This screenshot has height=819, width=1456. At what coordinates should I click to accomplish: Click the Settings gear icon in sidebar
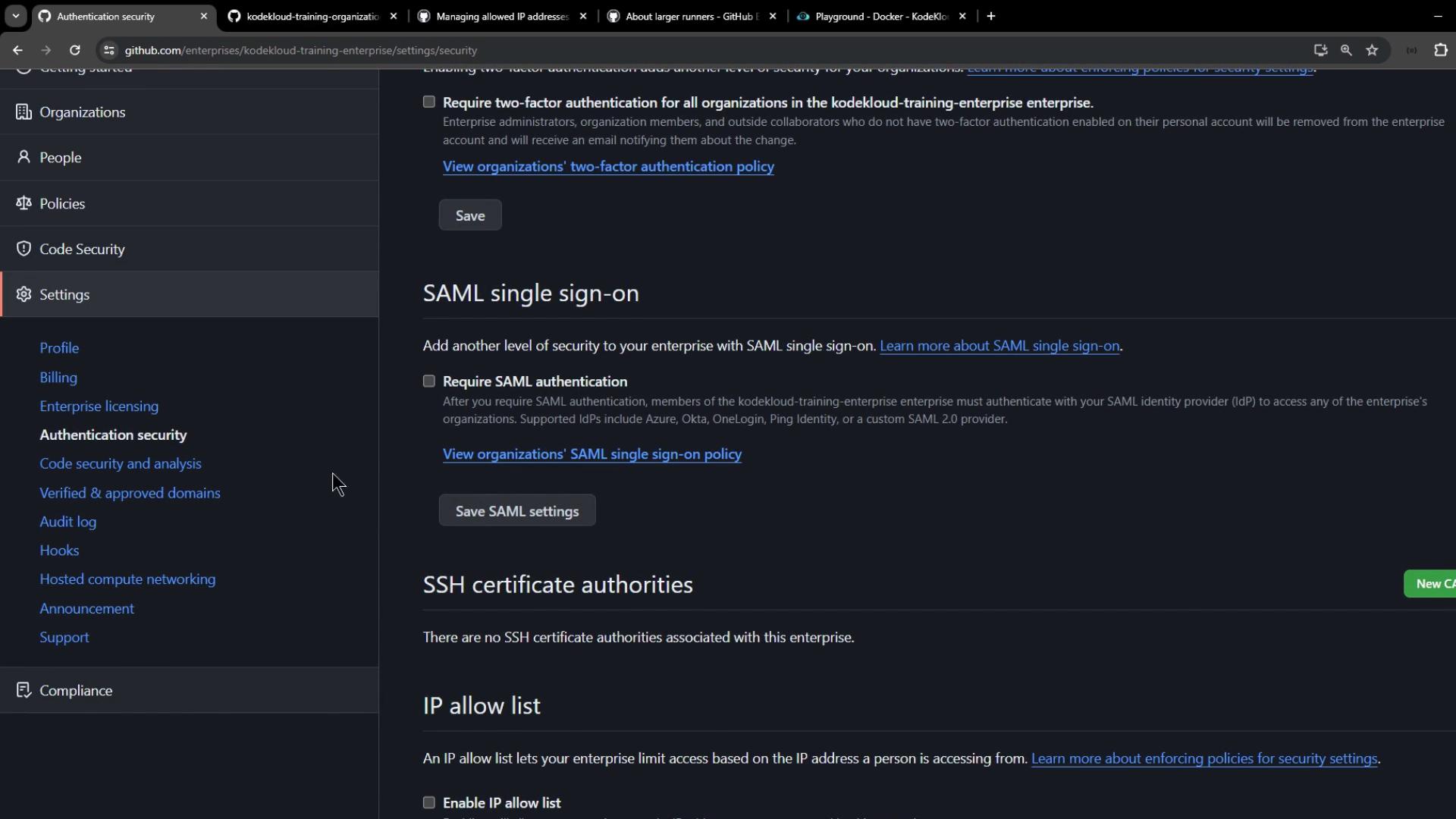[x=24, y=294]
